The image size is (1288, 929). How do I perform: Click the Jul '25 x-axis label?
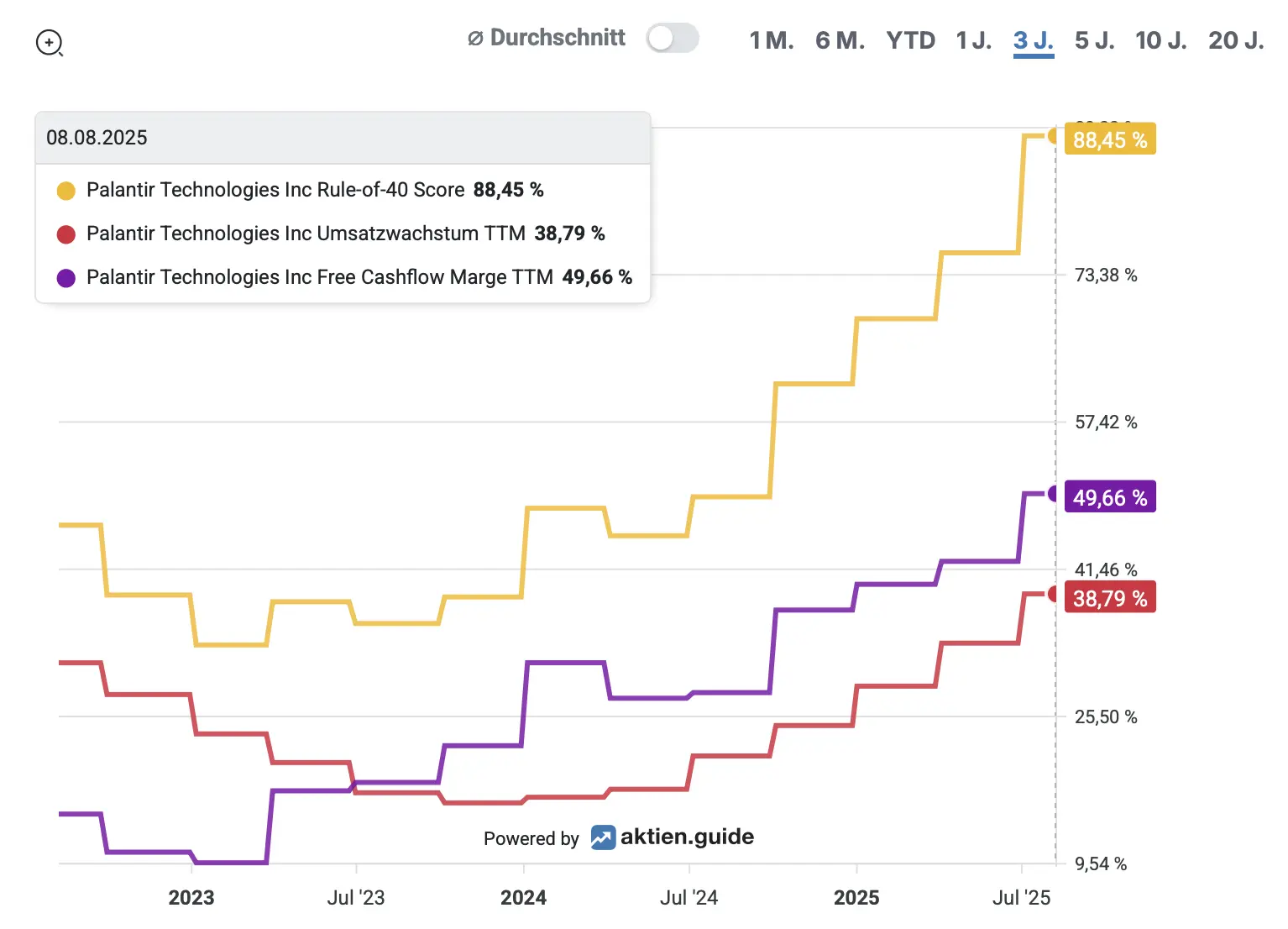(1021, 897)
